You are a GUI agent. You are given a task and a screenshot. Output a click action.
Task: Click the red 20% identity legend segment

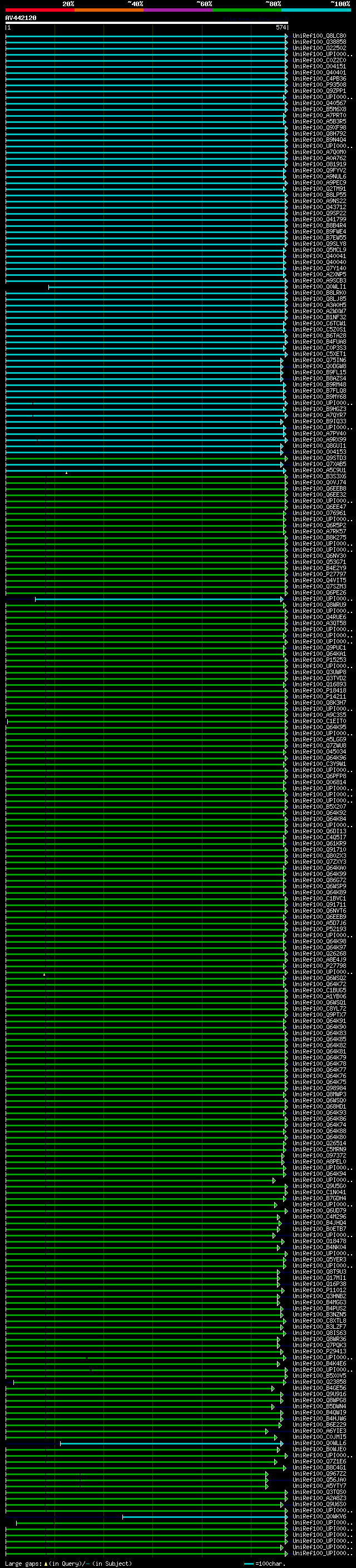pyautogui.click(x=40, y=10)
